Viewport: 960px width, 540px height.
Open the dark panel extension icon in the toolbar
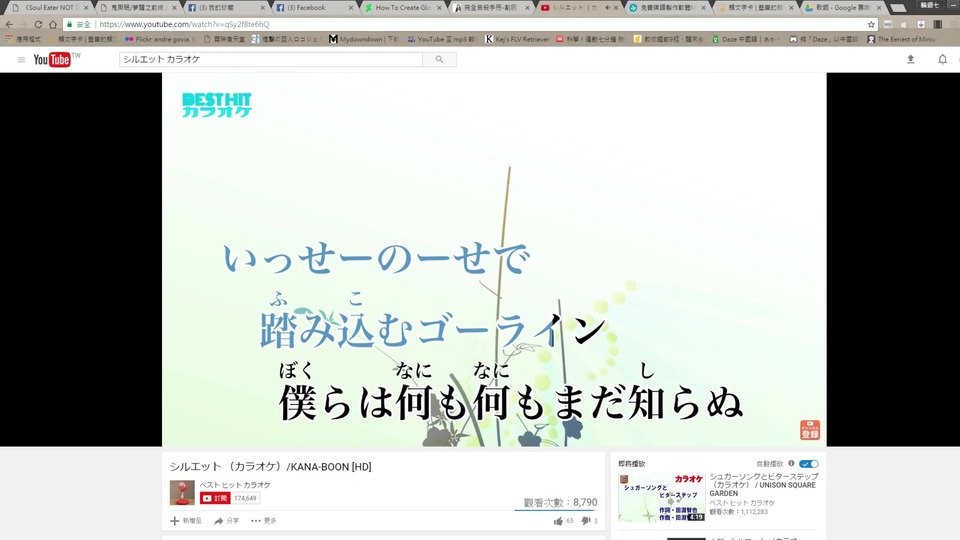tap(937, 24)
